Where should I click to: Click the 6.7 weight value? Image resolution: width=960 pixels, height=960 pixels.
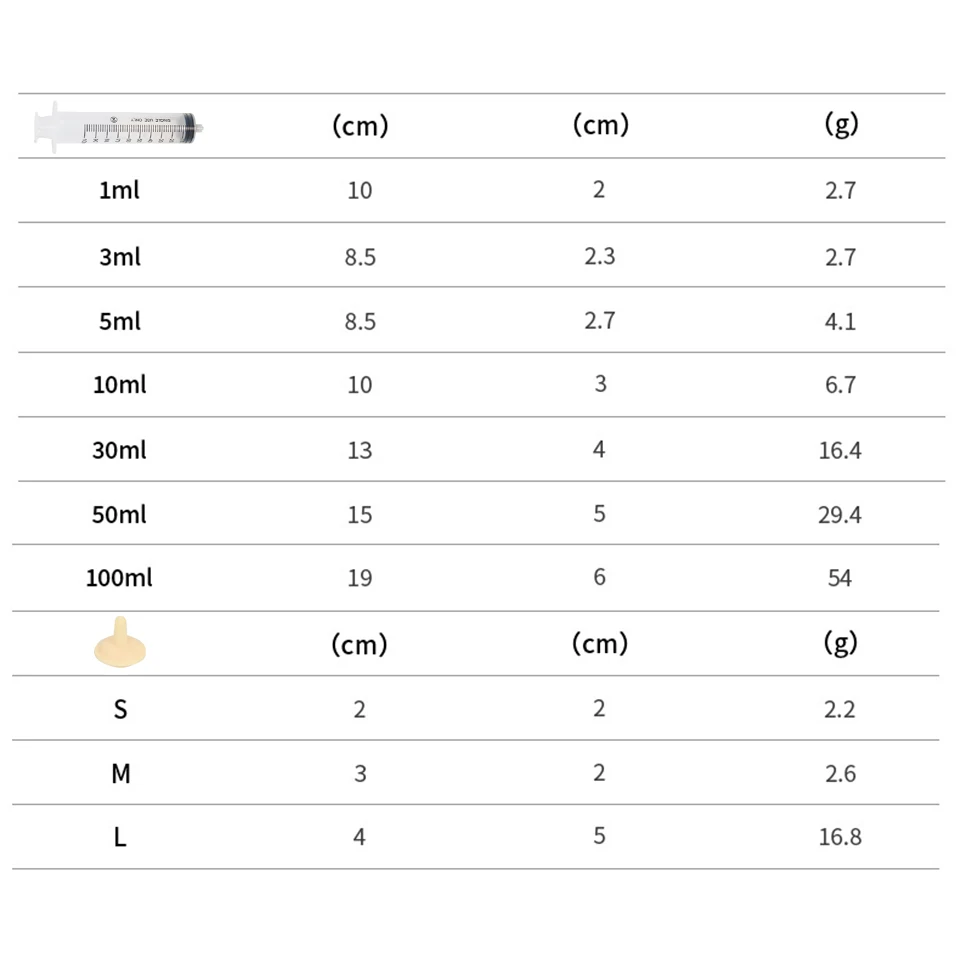(840, 385)
